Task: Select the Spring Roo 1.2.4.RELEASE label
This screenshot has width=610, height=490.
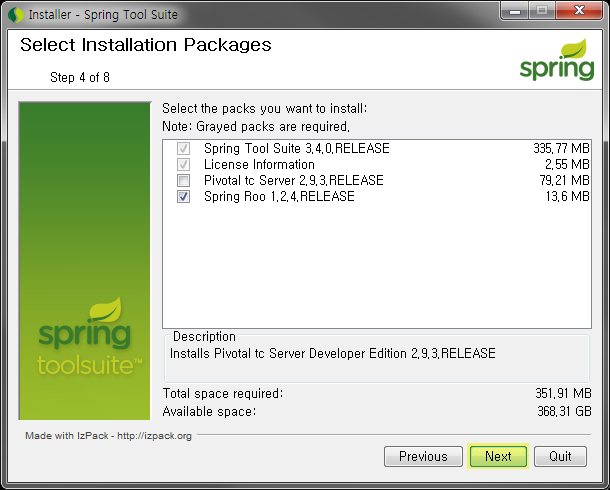Action: [279, 196]
